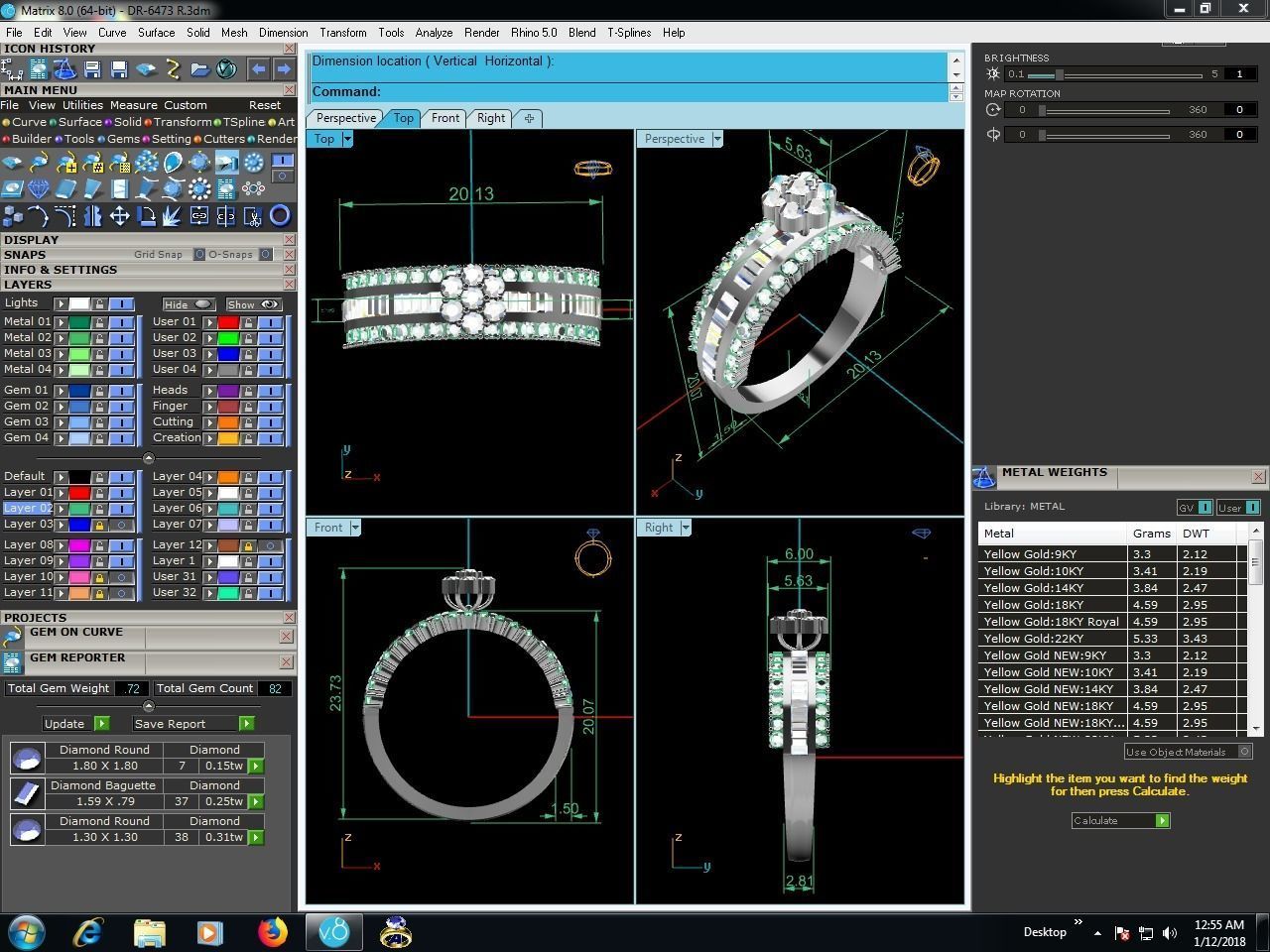Toggle visibility of the Metal 01 layer
The height and width of the screenshot is (952, 1270).
(121, 321)
